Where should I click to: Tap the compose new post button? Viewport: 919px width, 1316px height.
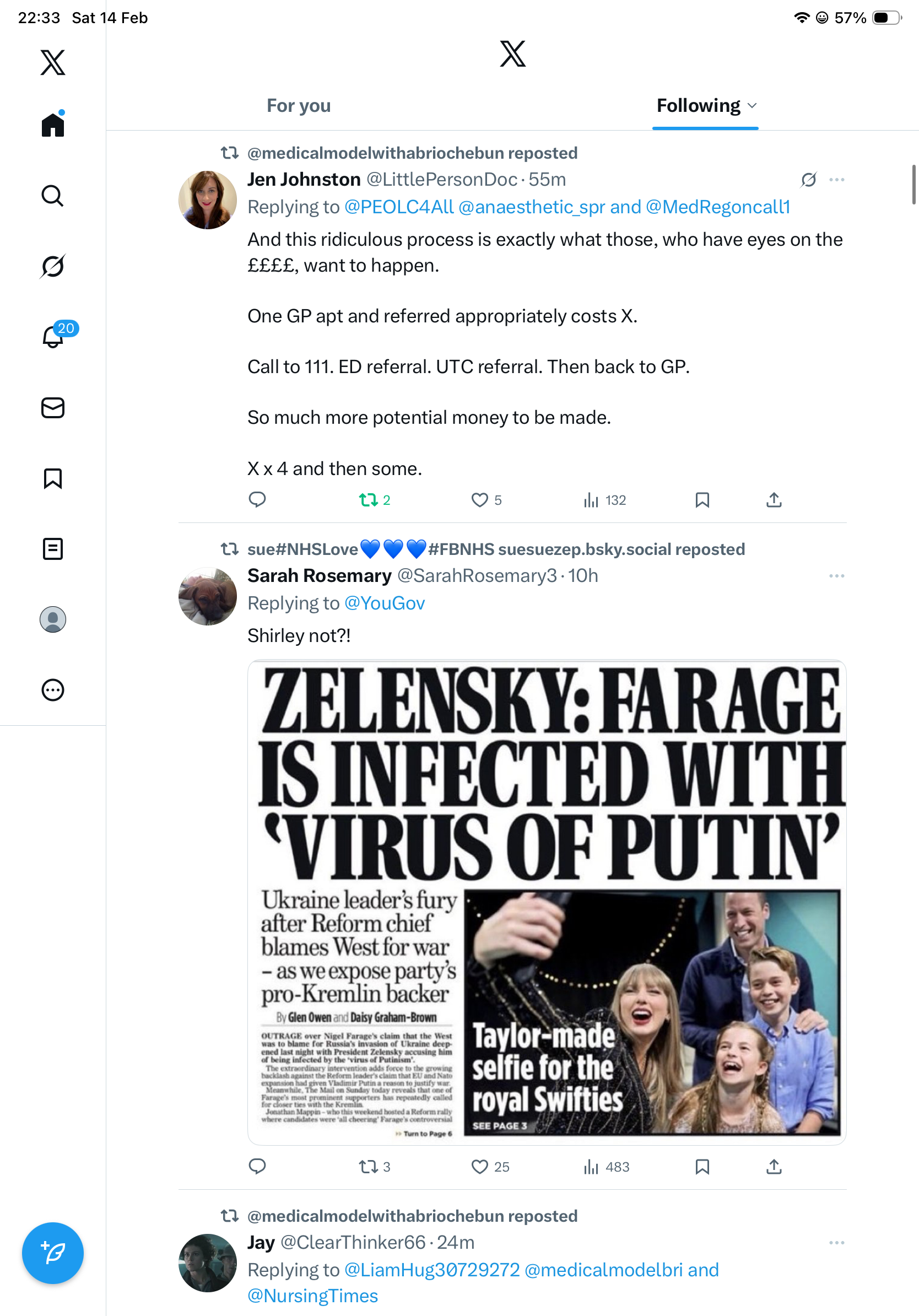point(53,1253)
